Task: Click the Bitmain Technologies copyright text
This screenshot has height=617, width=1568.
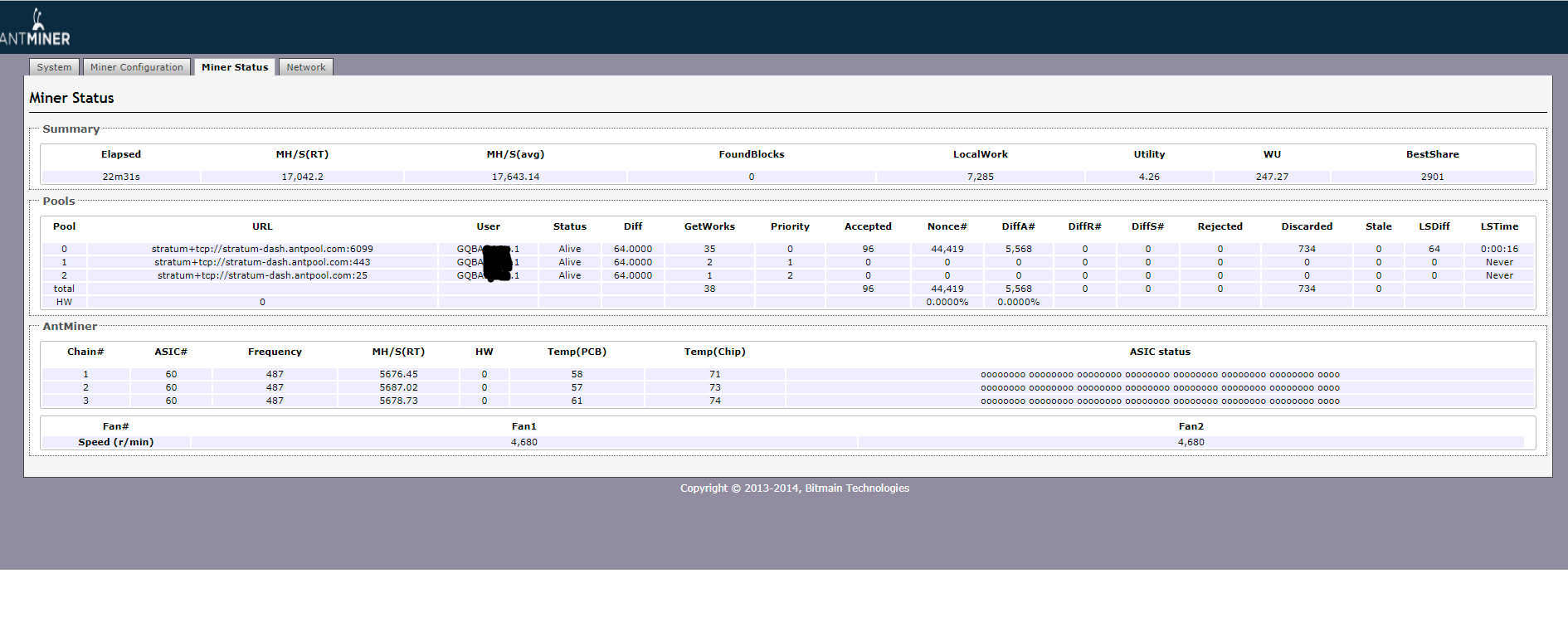Action: [x=794, y=488]
